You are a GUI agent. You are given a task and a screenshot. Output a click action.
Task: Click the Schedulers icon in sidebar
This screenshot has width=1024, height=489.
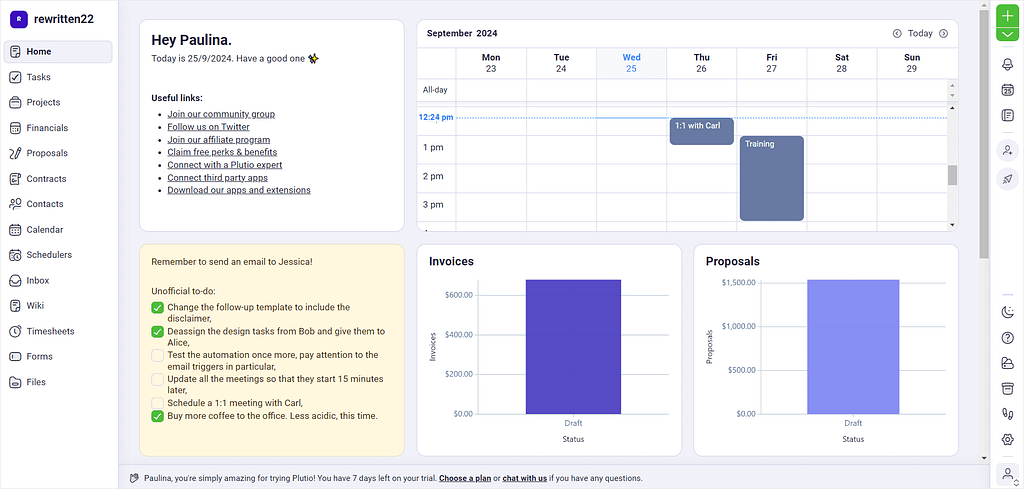(15, 255)
